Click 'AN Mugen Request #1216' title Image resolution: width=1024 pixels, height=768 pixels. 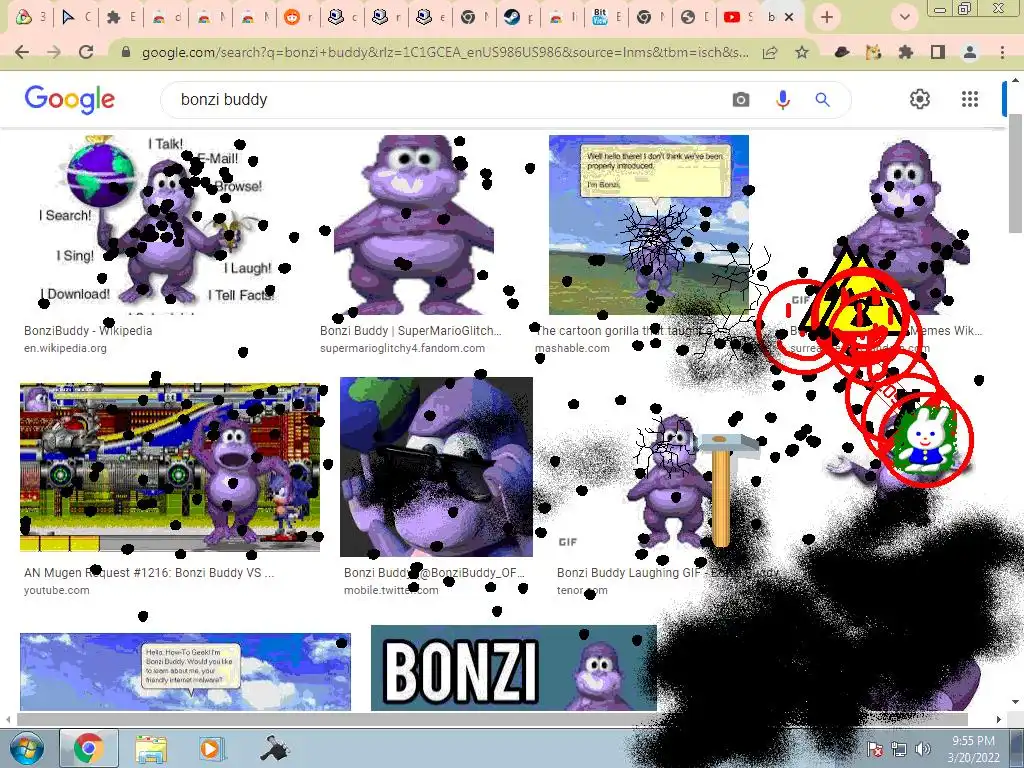coord(149,573)
